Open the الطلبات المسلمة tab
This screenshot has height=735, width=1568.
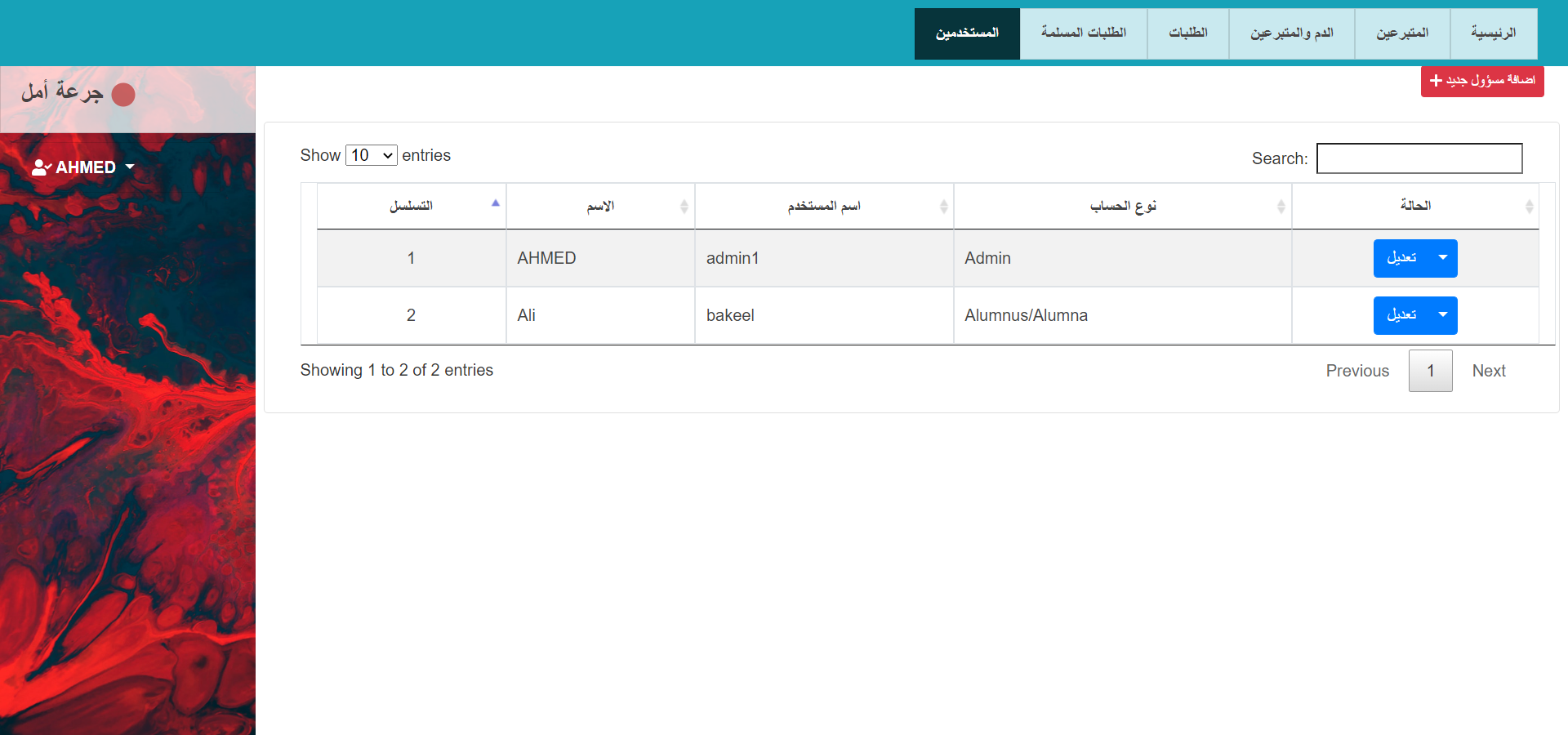tap(1083, 33)
